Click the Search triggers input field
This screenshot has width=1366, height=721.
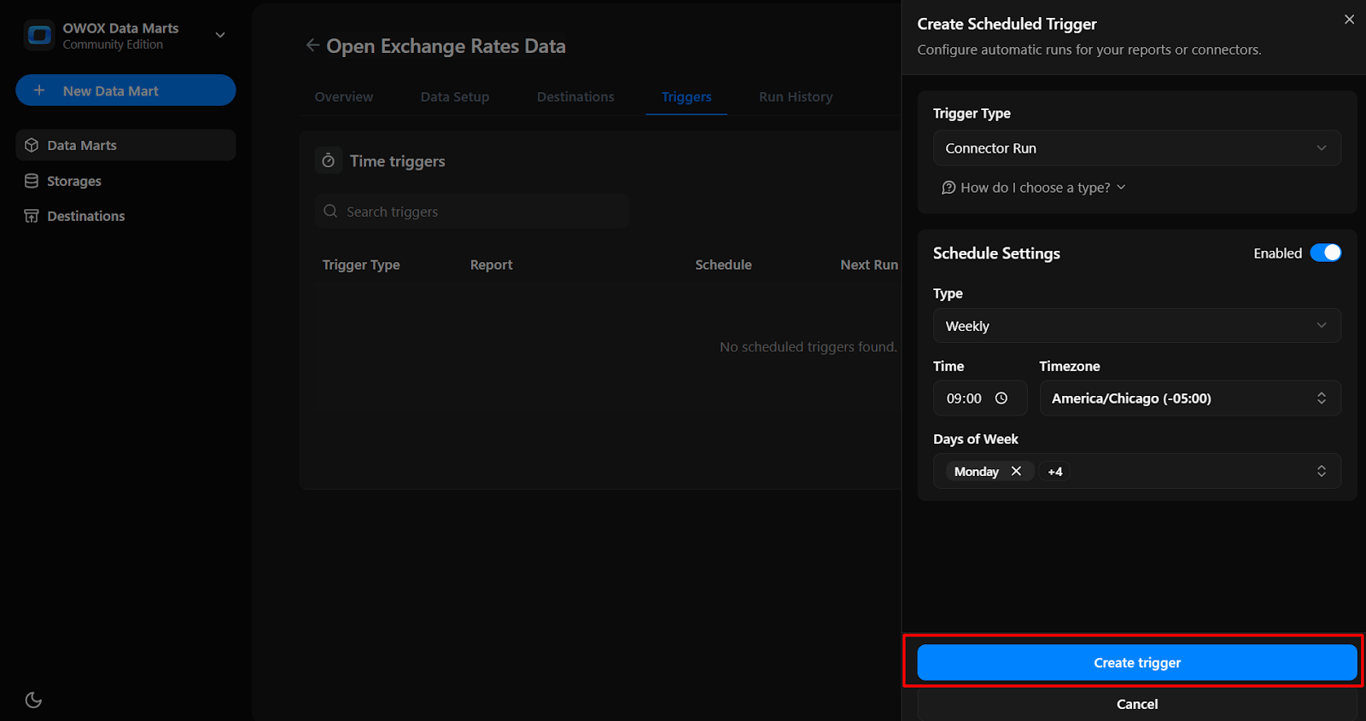pos(471,212)
